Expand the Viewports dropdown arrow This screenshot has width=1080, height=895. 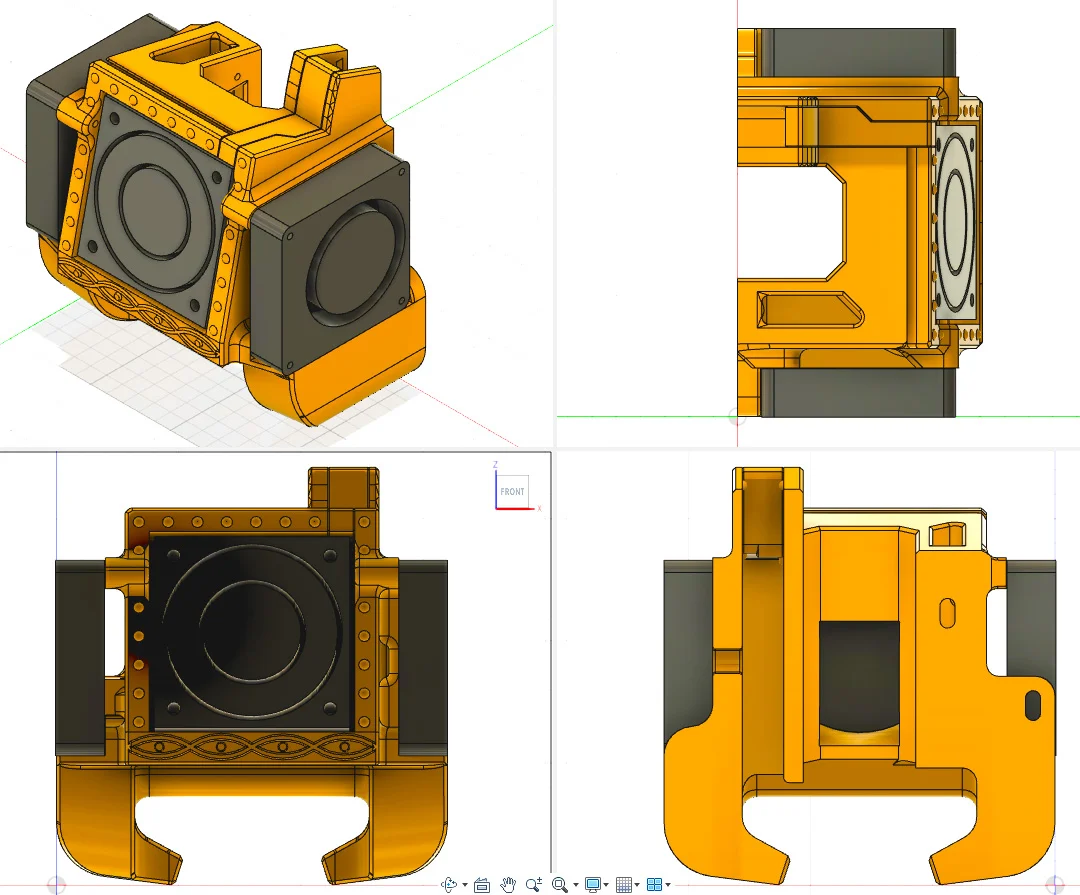[x=668, y=885]
